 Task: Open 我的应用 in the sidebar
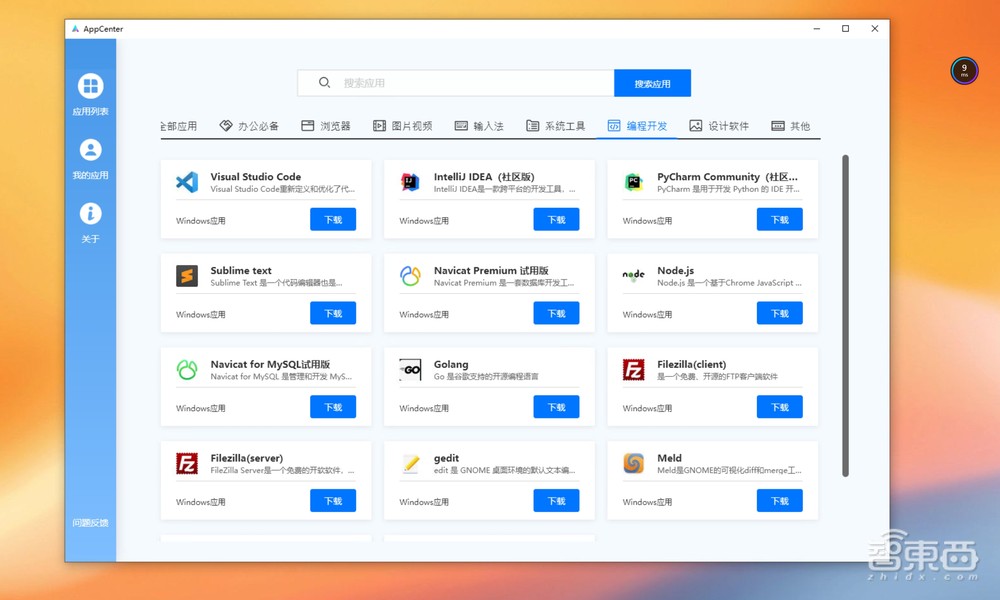point(90,159)
